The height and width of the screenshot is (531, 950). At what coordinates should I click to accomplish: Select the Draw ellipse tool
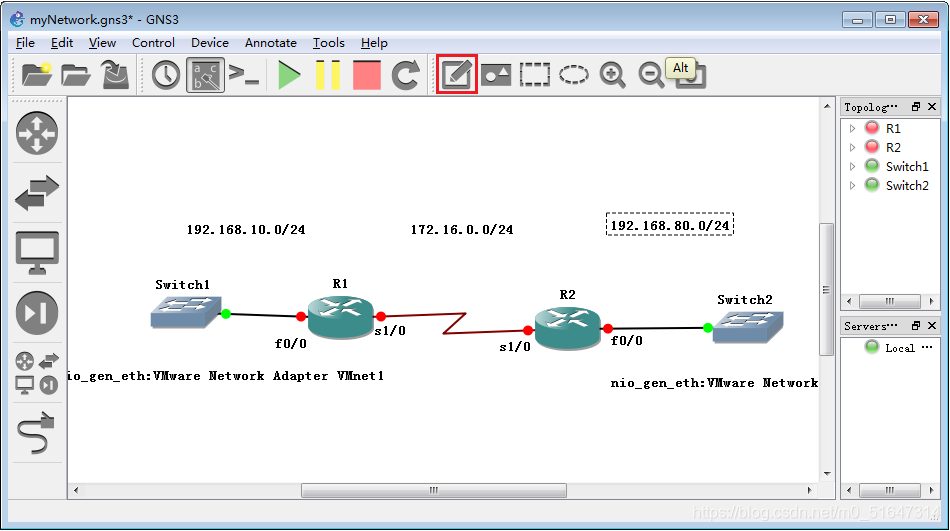pyautogui.click(x=573, y=75)
